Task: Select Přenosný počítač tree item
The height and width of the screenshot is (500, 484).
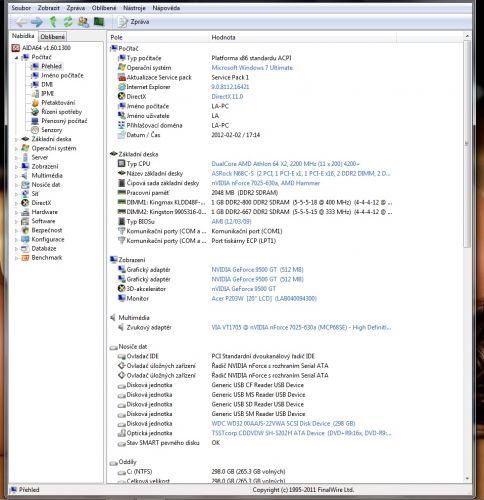Action: tap(64, 121)
